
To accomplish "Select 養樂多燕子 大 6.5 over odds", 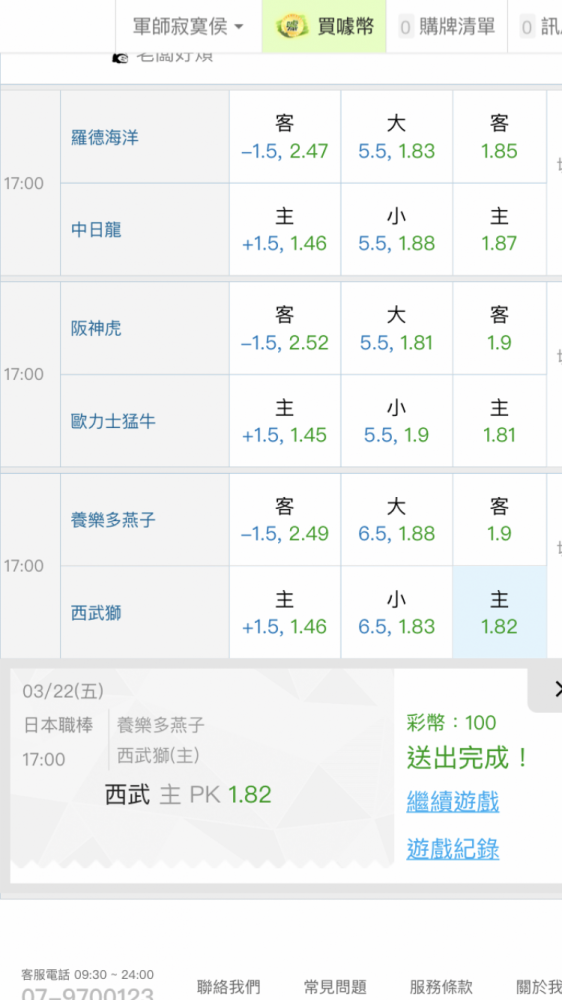I will [x=396, y=519].
